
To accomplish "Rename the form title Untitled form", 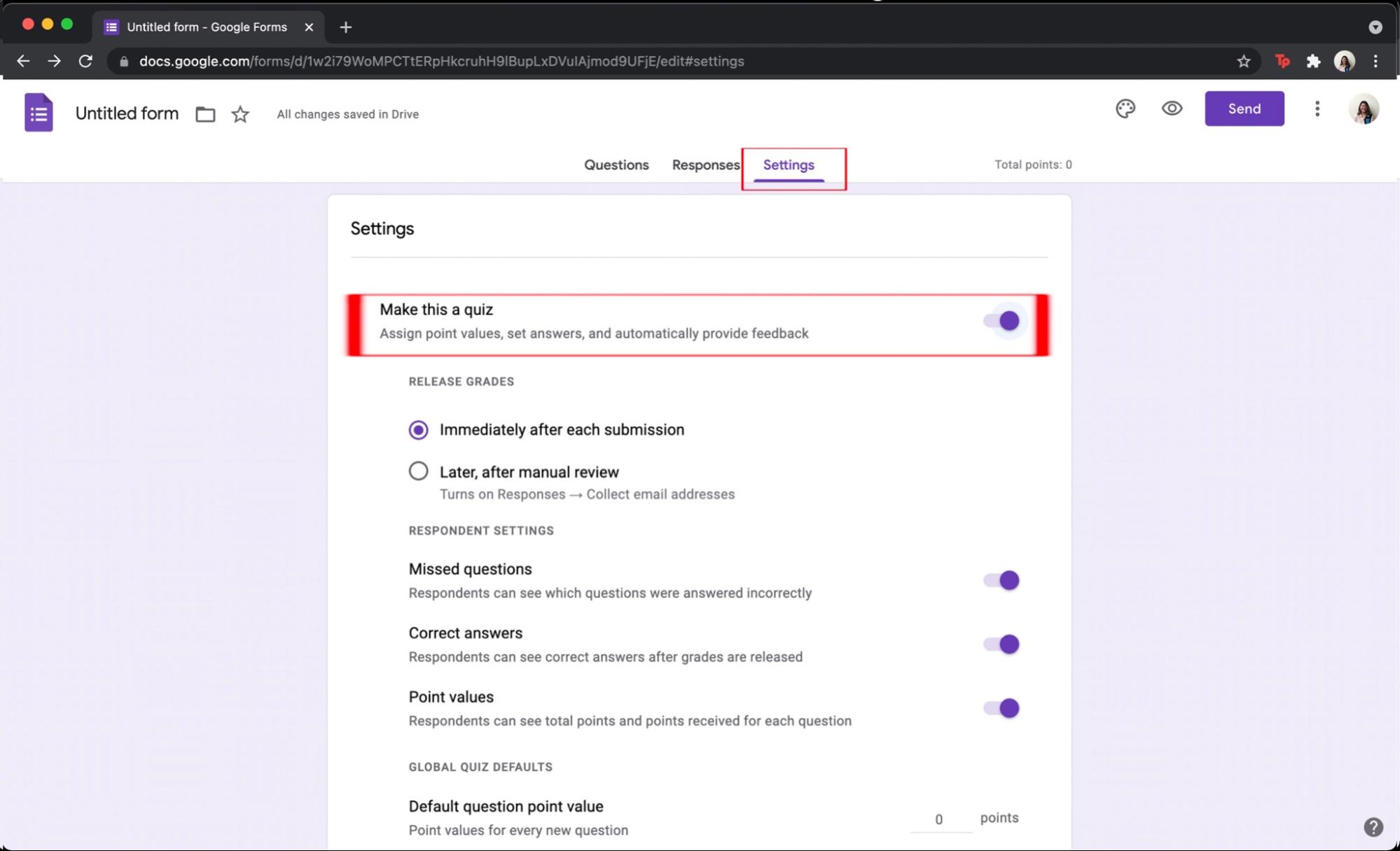I will coord(127,113).
